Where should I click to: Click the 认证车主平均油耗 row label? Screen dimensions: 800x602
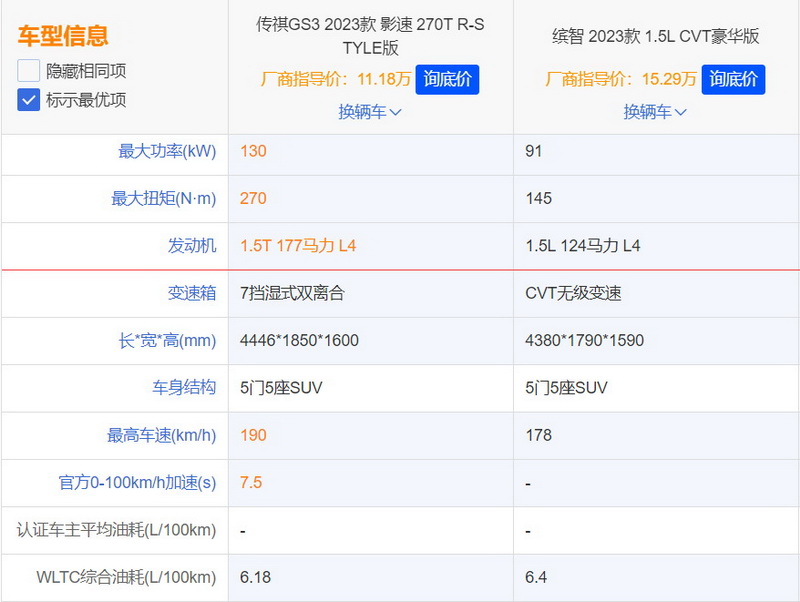click(x=115, y=530)
